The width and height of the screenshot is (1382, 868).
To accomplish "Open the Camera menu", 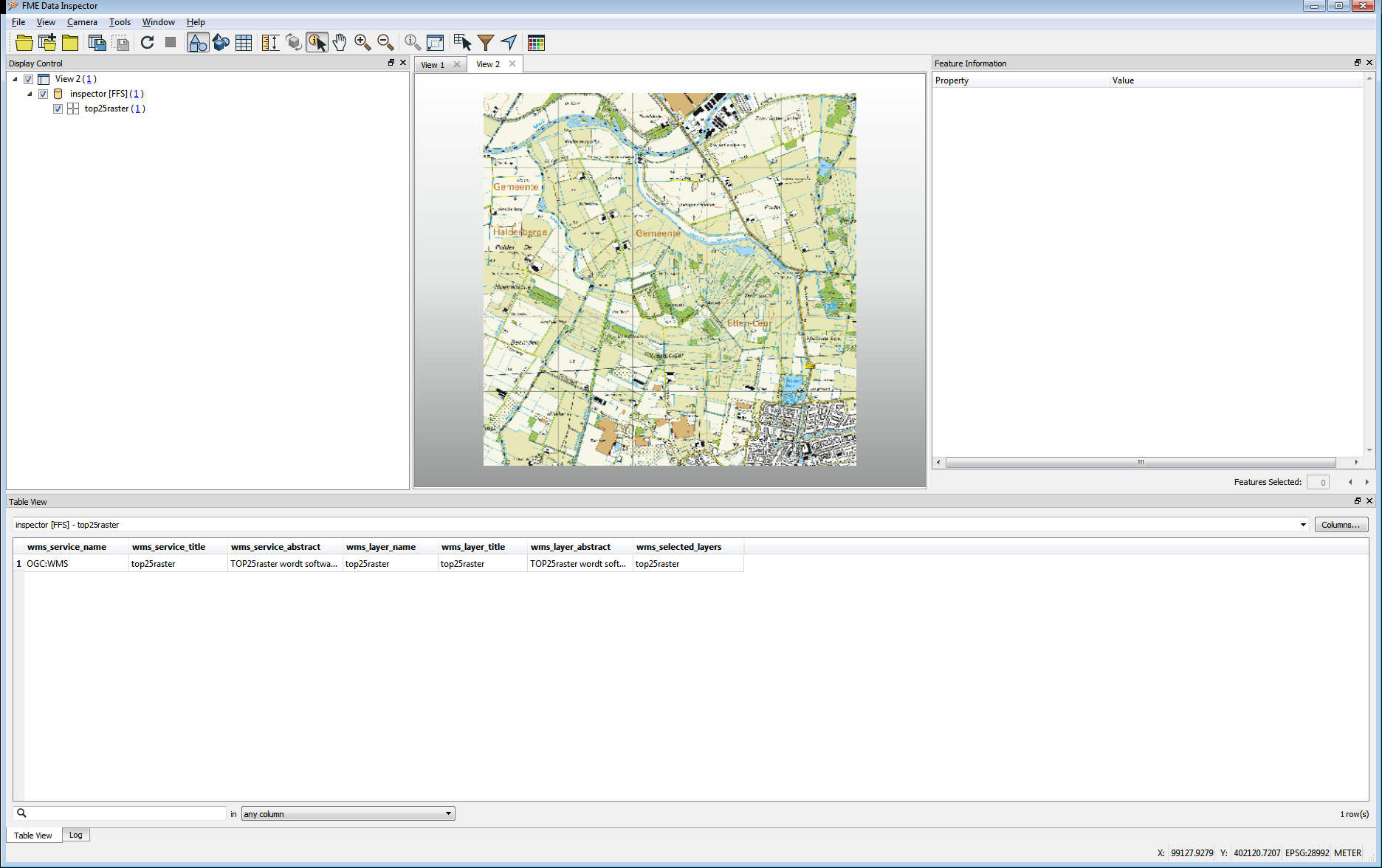I will coord(82,22).
